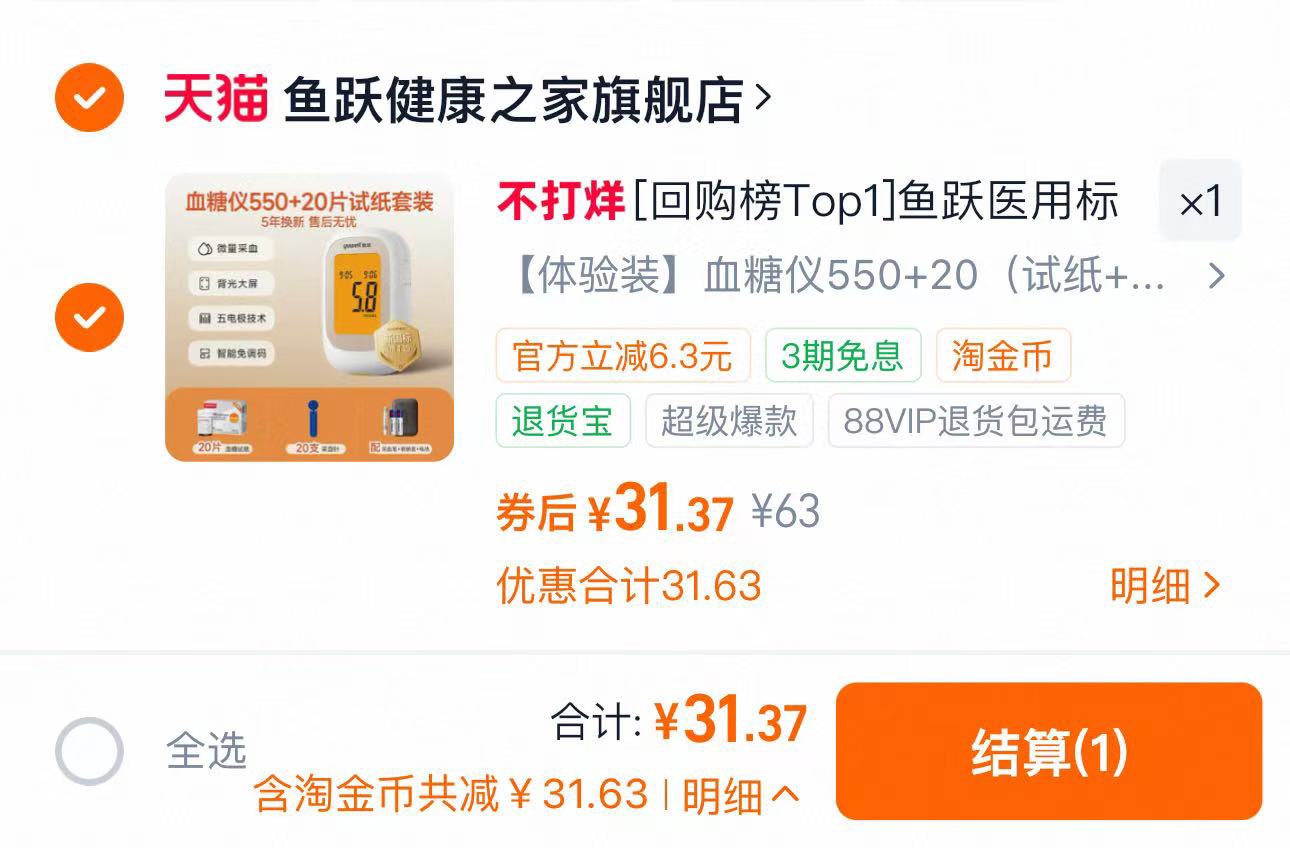This screenshot has width=1290, height=848.
Task: Tap the 退货宝 return guarantee tag
Action: tap(563, 421)
